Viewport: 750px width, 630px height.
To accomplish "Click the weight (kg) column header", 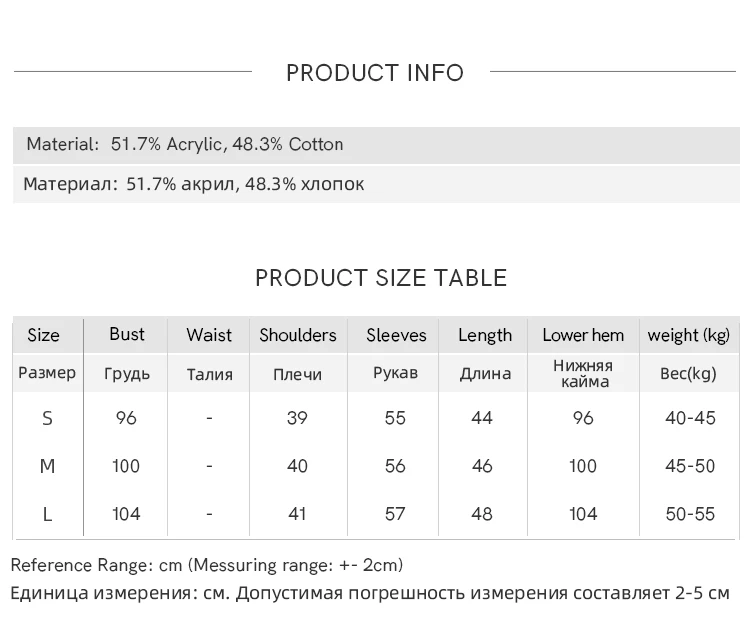I will tap(689, 336).
